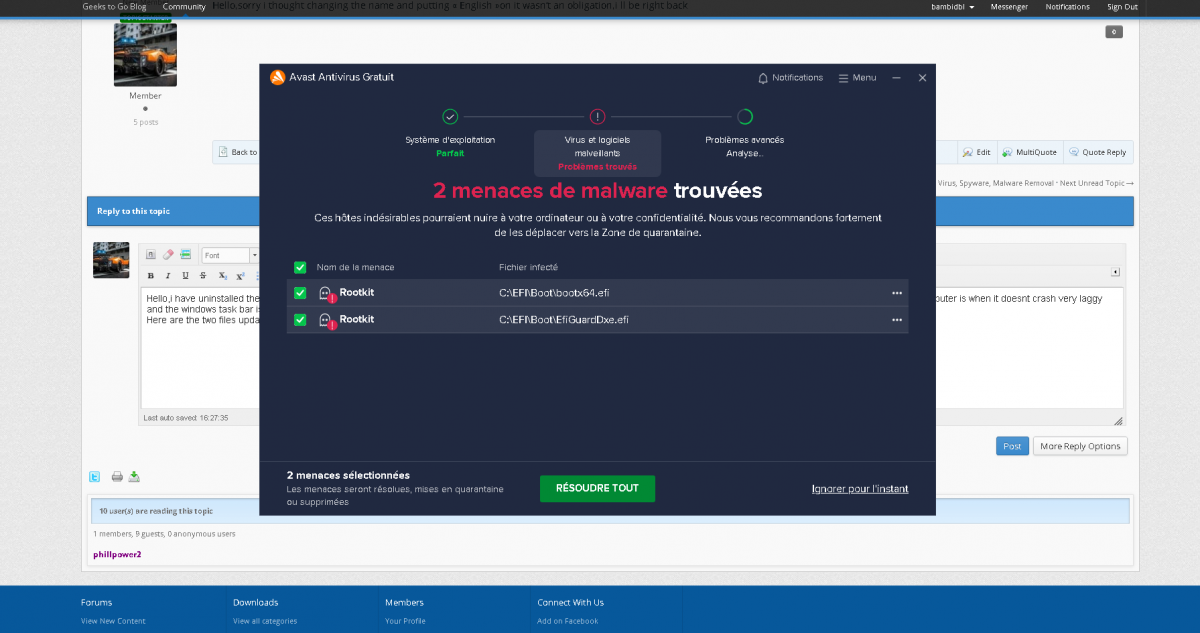Apply strikethrough formatting in reply editor
Image resolution: width=1200 pixels, height=633 pixels.
[203, 276]
